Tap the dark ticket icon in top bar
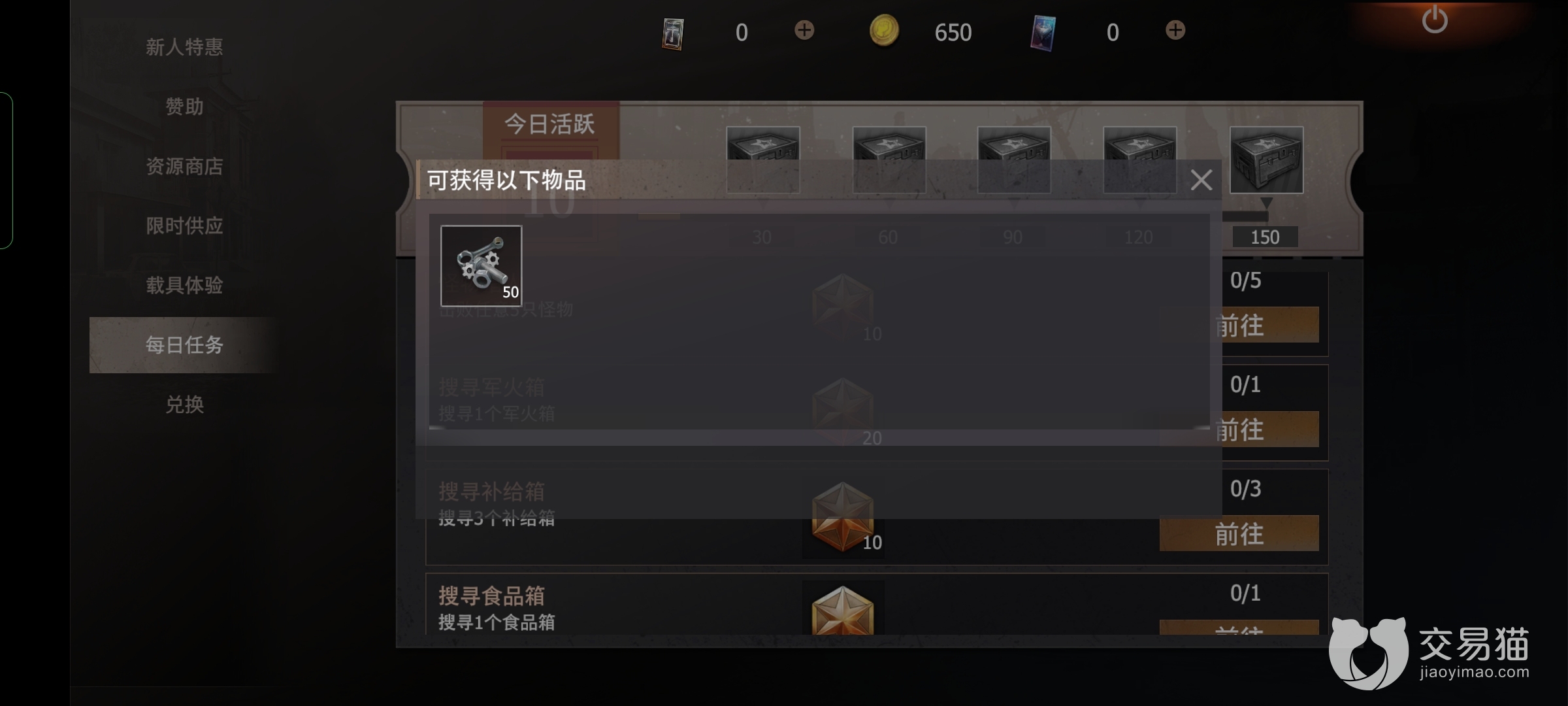Screen dimensions: 1568x706 point(673,33)
